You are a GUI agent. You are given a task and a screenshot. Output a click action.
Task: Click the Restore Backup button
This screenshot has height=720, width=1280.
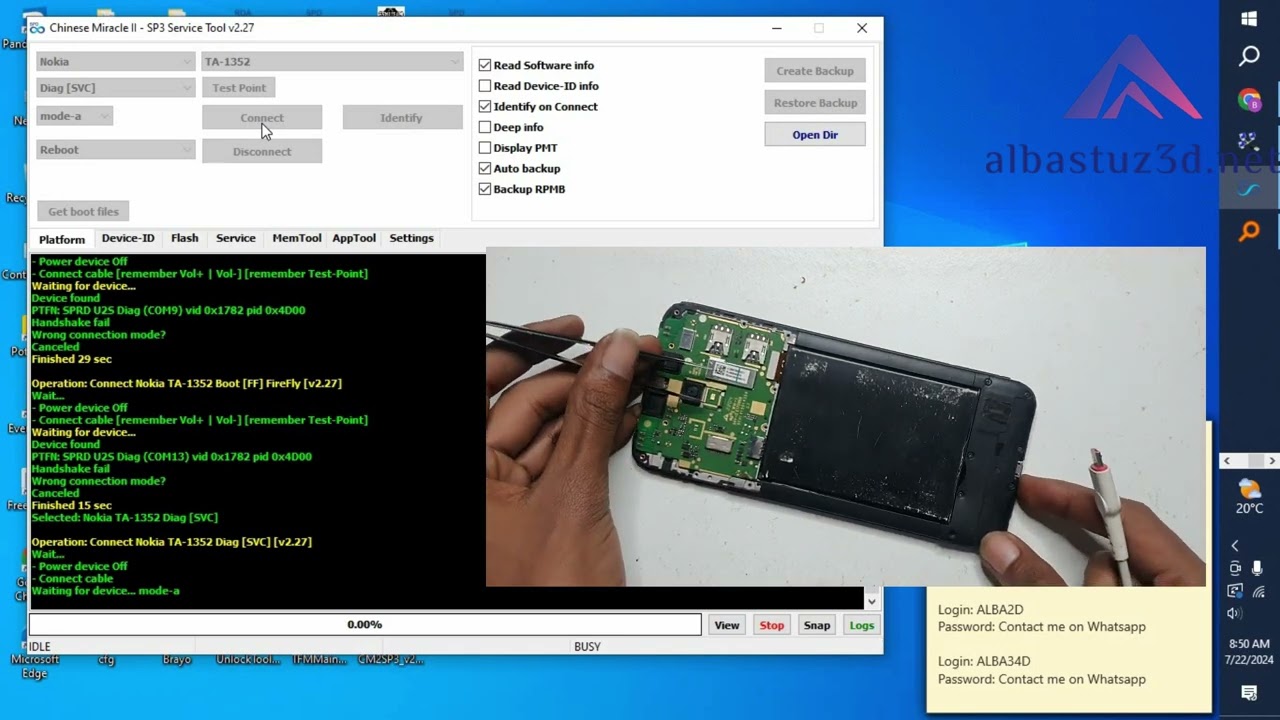click(x=815, y=103)
